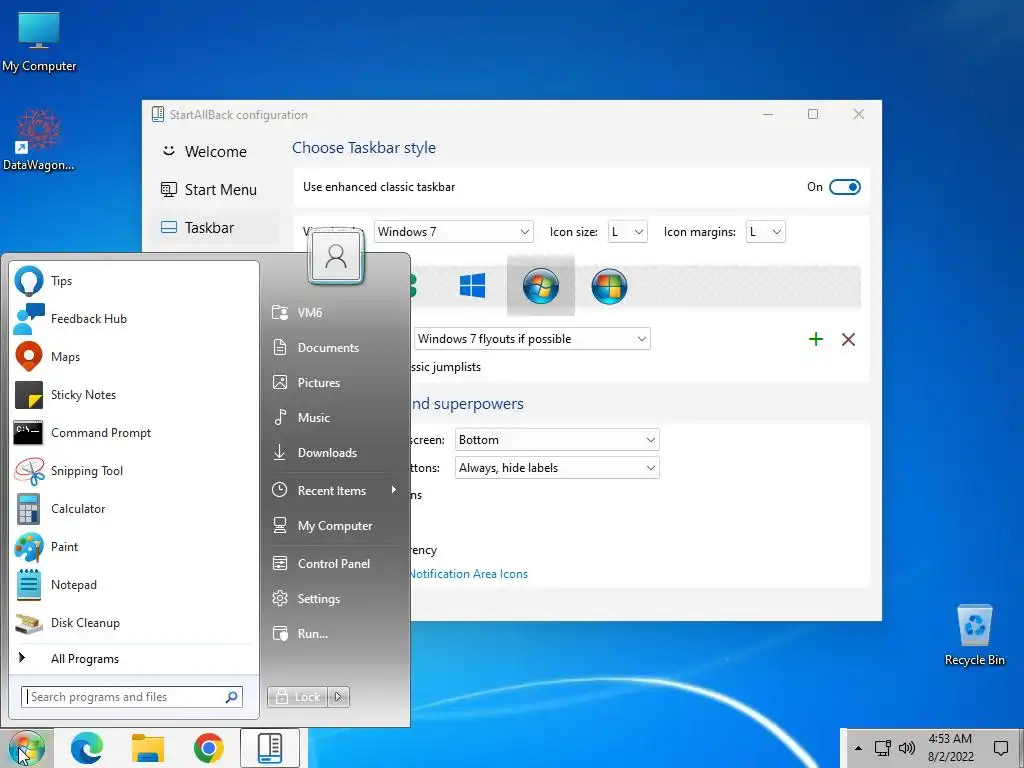Viewport: 1024px width, 768px height.
Task: Open Settings from Start menu
Action: 334,599
